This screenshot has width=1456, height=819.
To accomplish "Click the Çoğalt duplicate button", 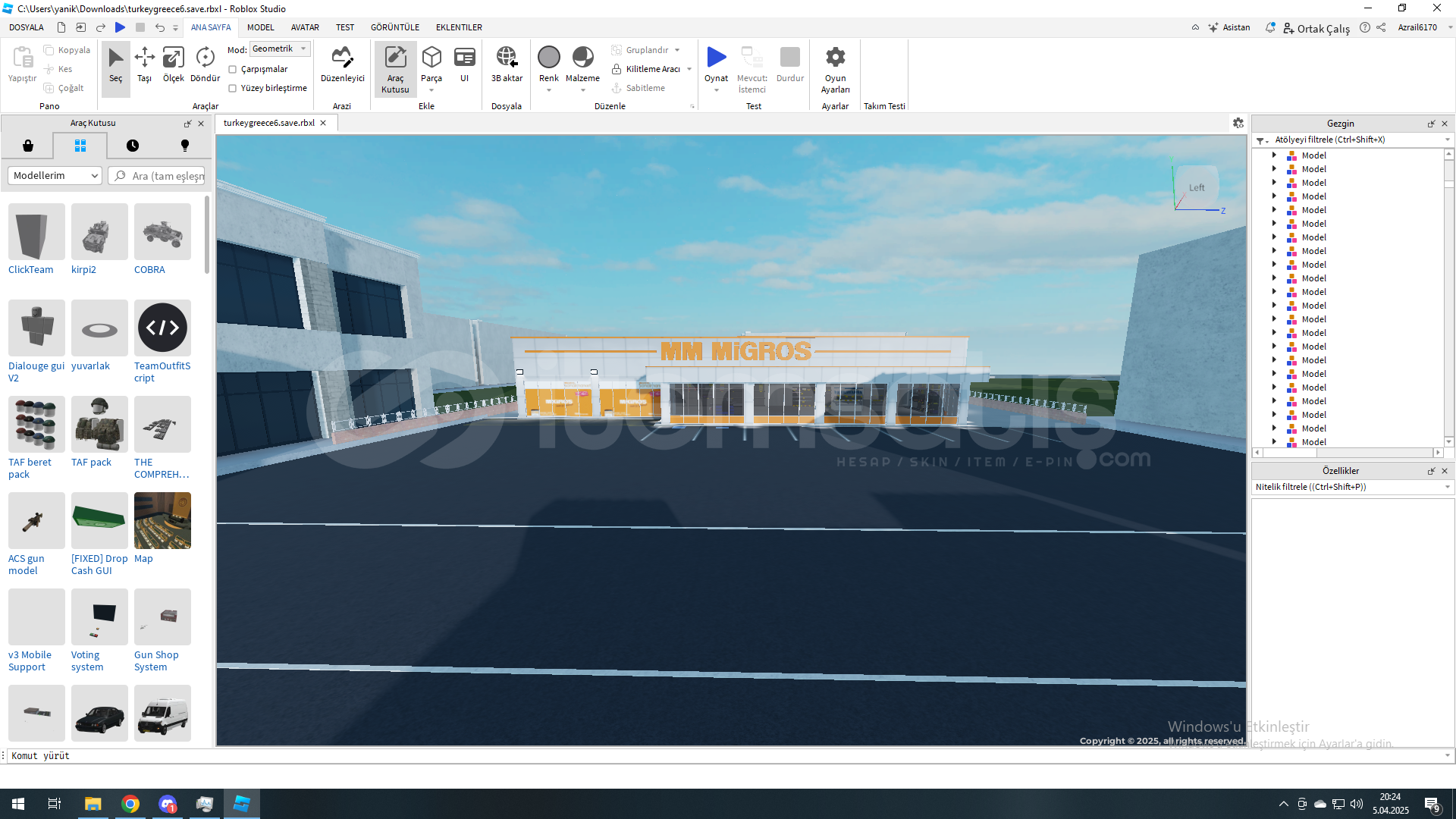I will click(x=64, y=88).
